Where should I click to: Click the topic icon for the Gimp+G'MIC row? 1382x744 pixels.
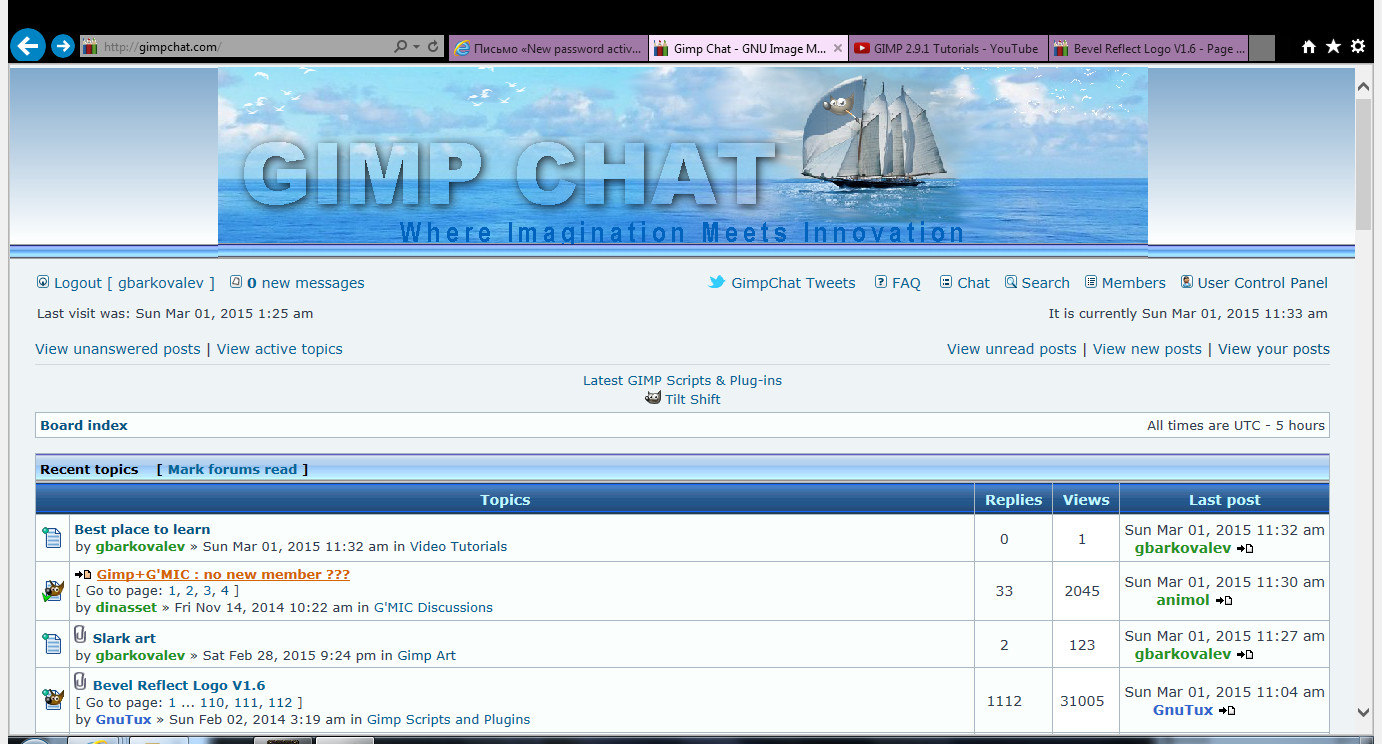pos(53,591)
